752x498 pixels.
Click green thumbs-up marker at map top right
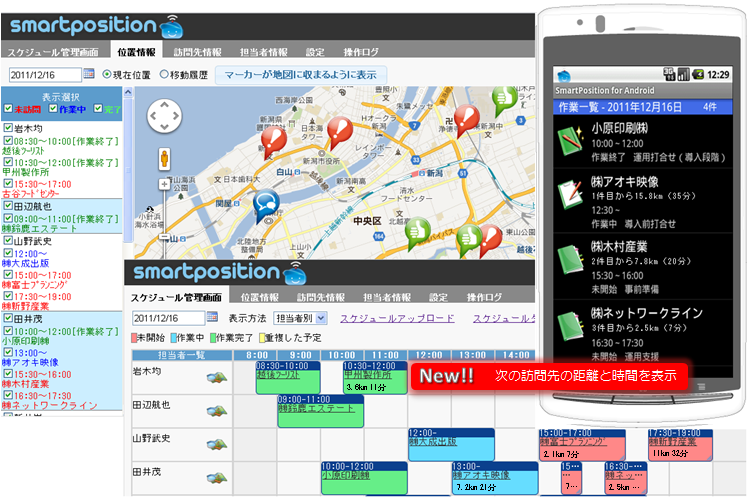point(504,99)
